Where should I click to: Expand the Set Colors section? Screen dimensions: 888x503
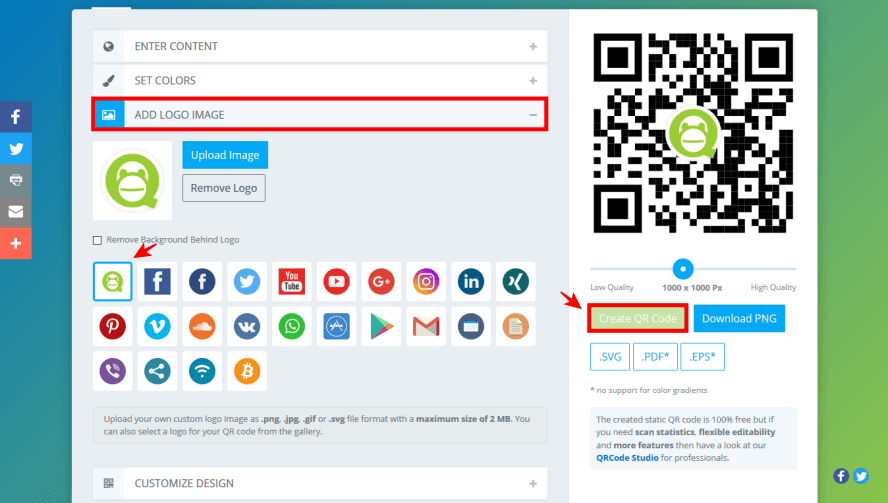(320, 80)
